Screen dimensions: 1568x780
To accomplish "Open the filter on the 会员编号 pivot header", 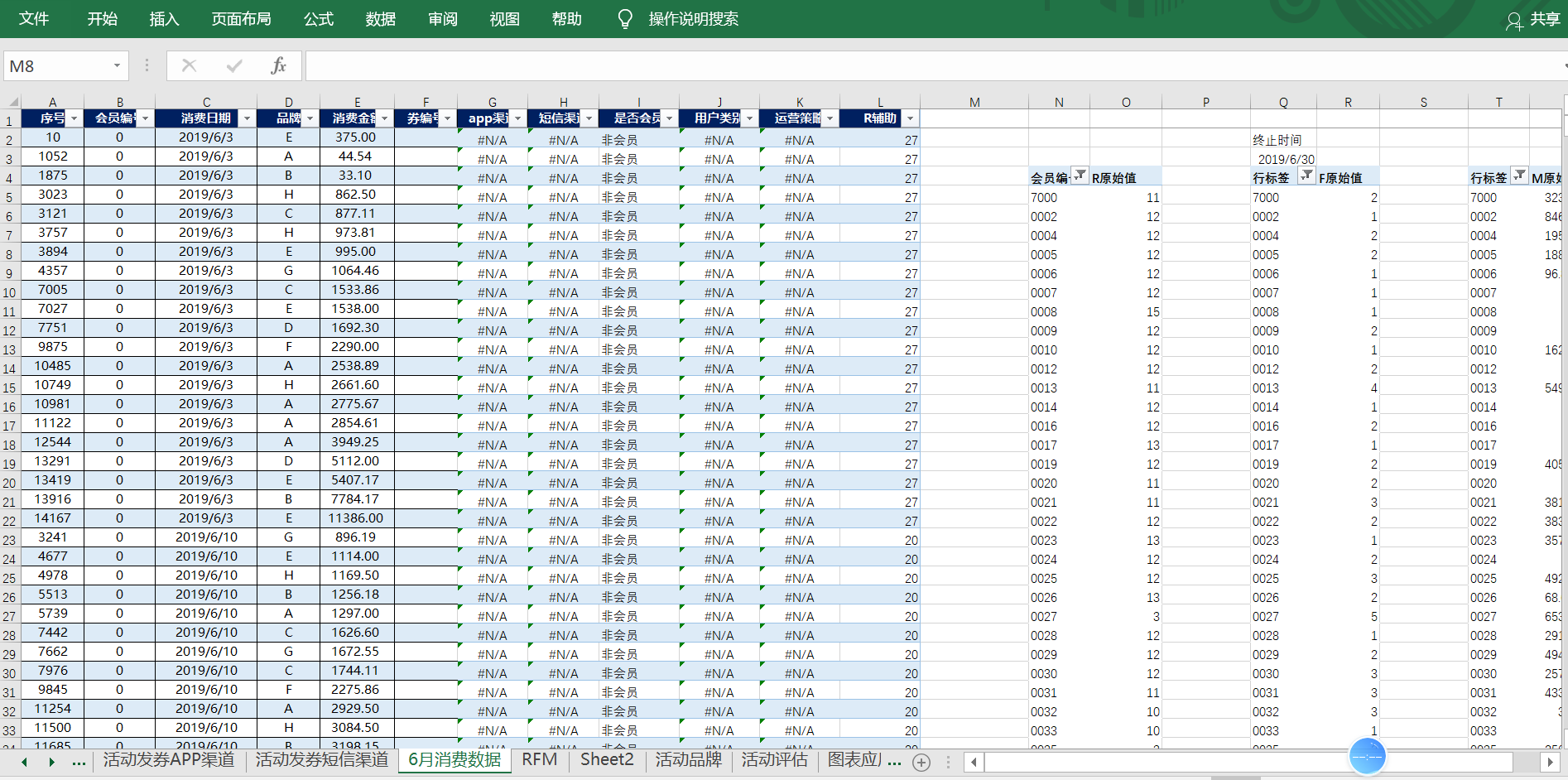I will coord(1080,176).
